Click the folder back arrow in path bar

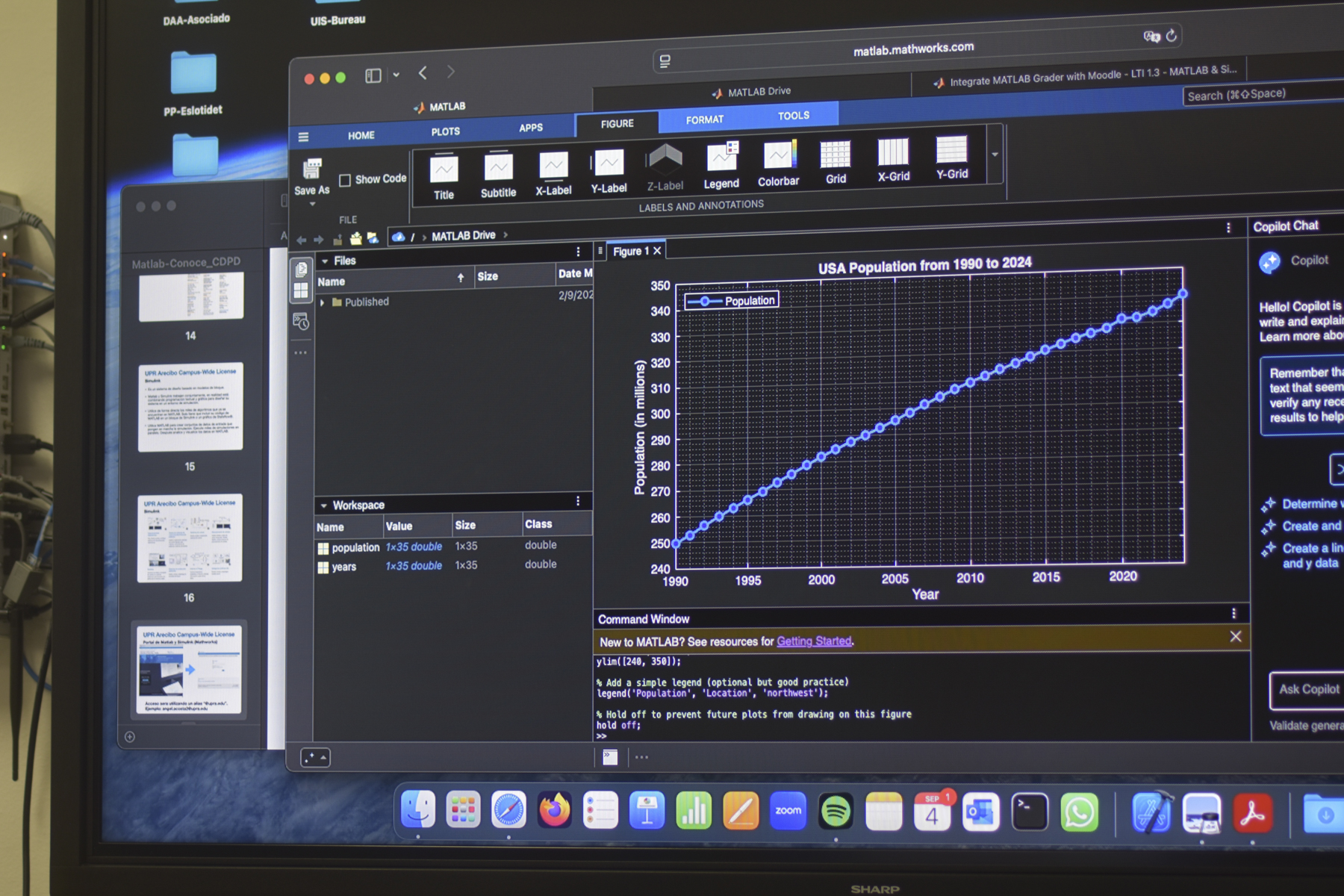pos(301,240)
